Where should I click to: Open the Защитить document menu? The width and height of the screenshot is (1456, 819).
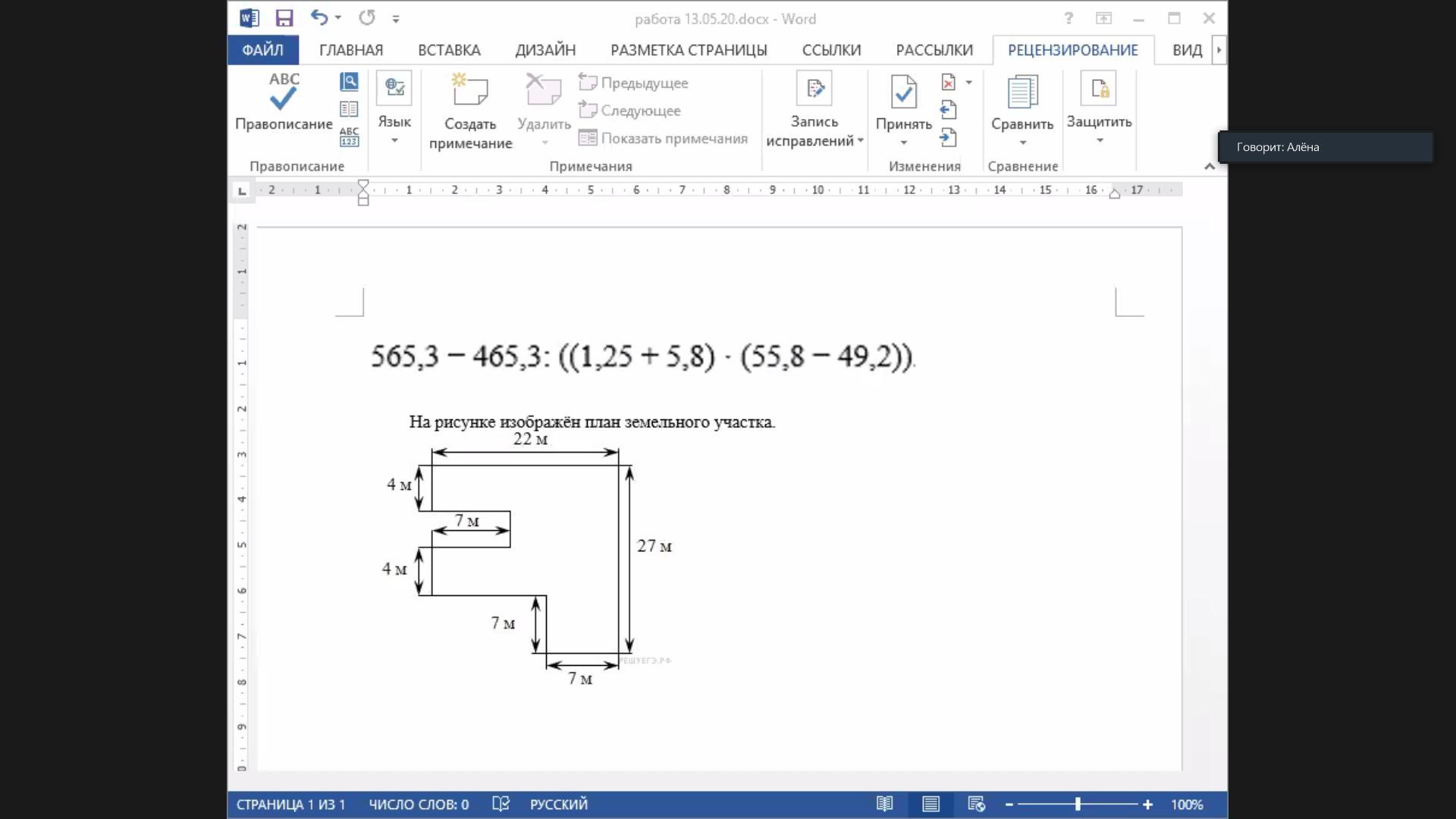click(1099, 108)
